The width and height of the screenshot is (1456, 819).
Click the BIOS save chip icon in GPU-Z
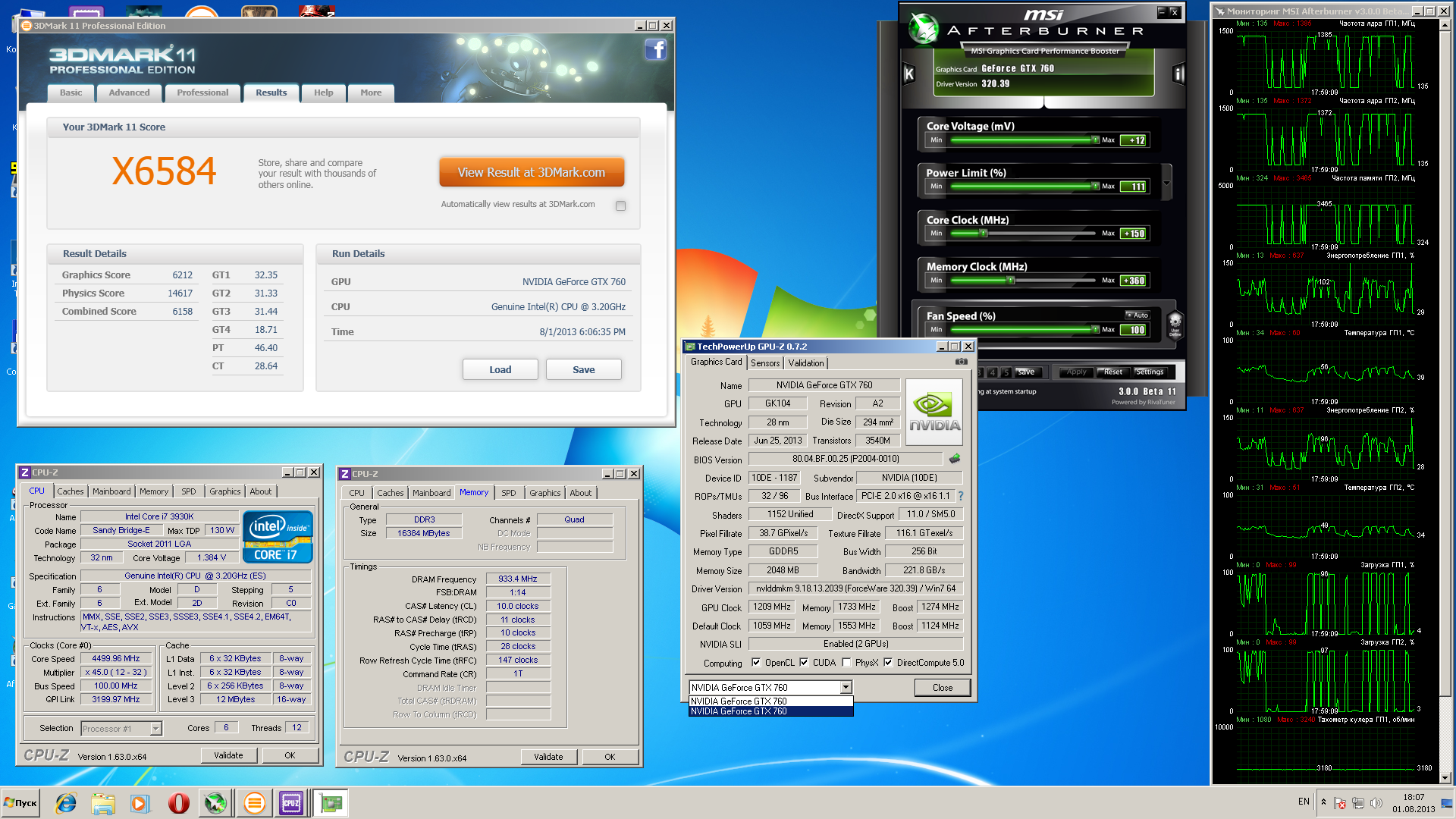pyautogui.click(x=955, y=459)
